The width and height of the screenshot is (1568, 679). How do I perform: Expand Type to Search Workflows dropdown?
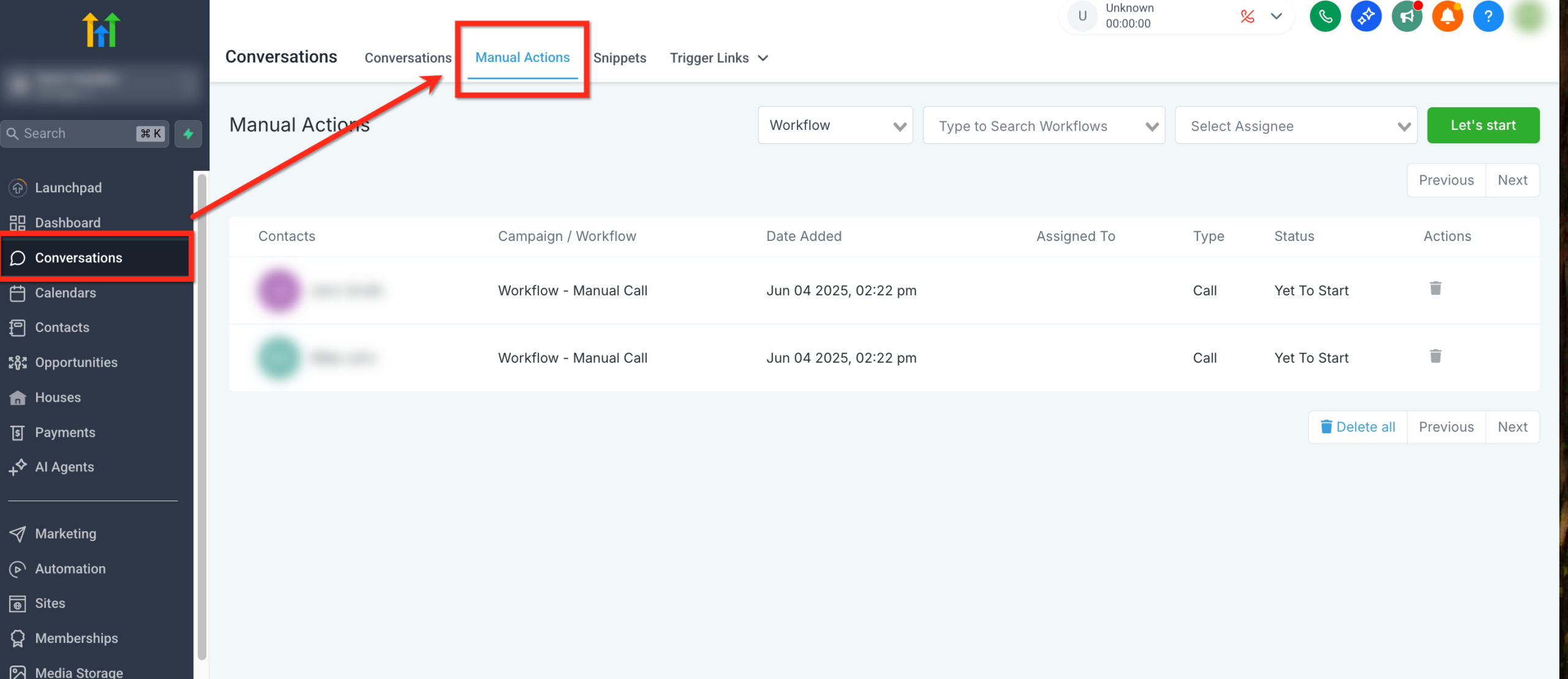(1043, 126)
